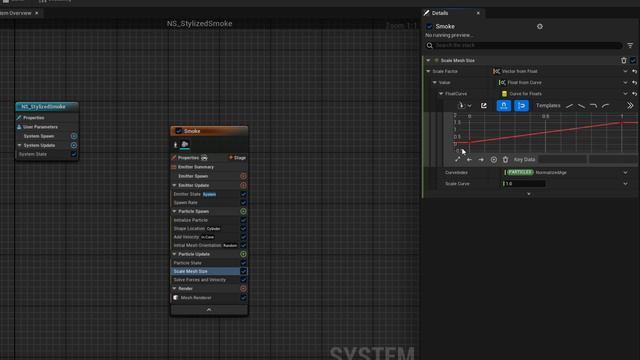Collapse the Smoke emitter node with bottom chevron
The image size is (640, 360).
(x=209, y=310)
